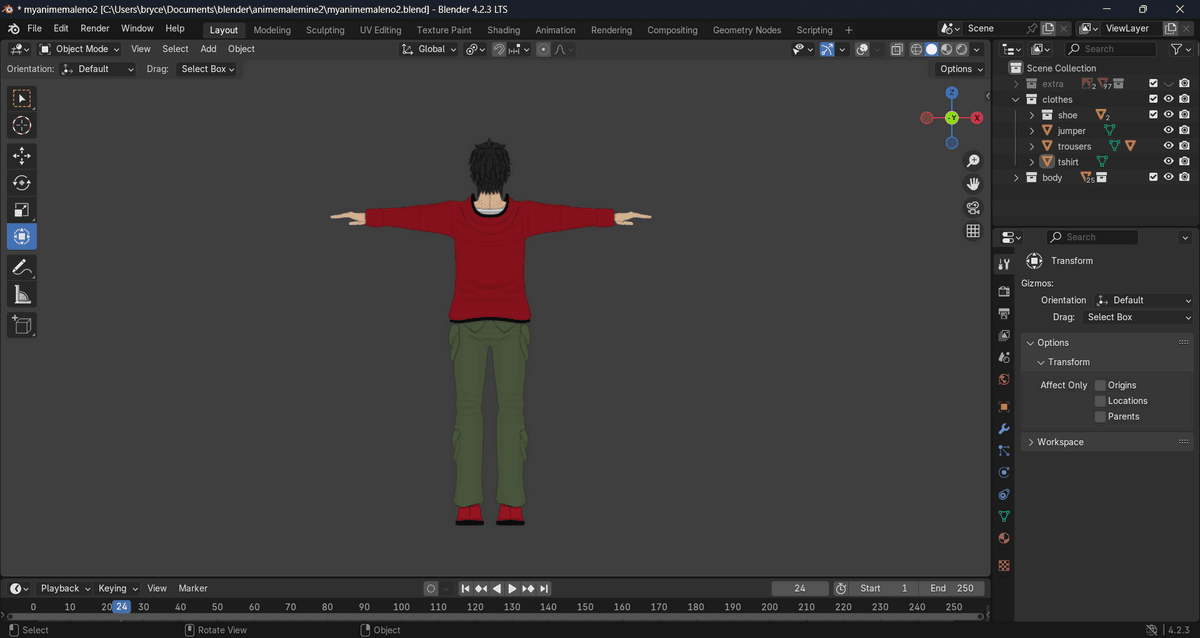Expand the body collection

click(x=1017, y=178)
